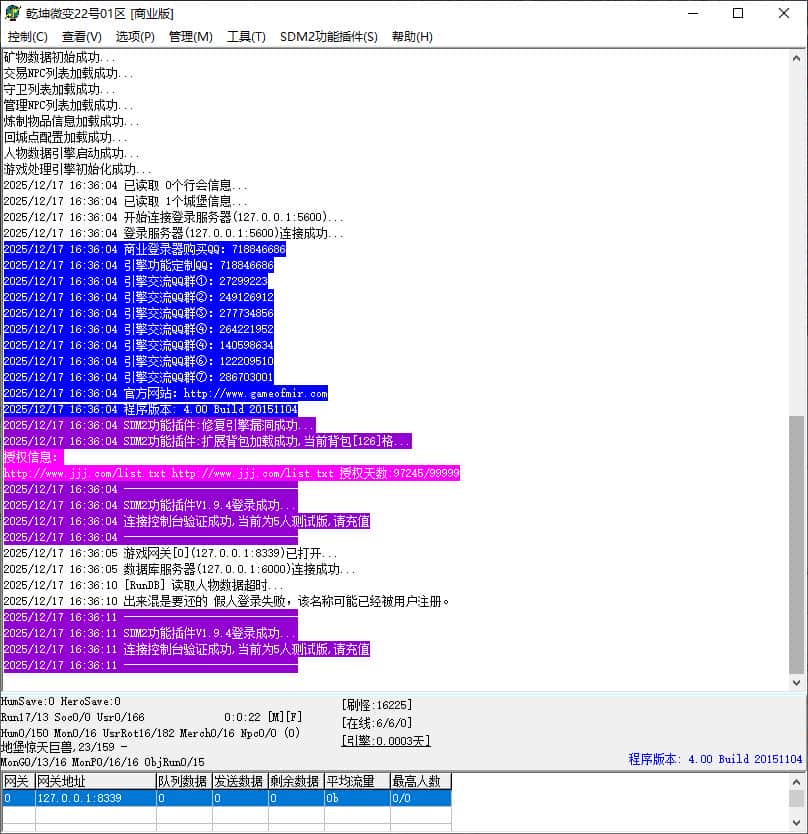Select the 最高人数 column header
This screenshot has width=808, height=834.
(420, 781)
